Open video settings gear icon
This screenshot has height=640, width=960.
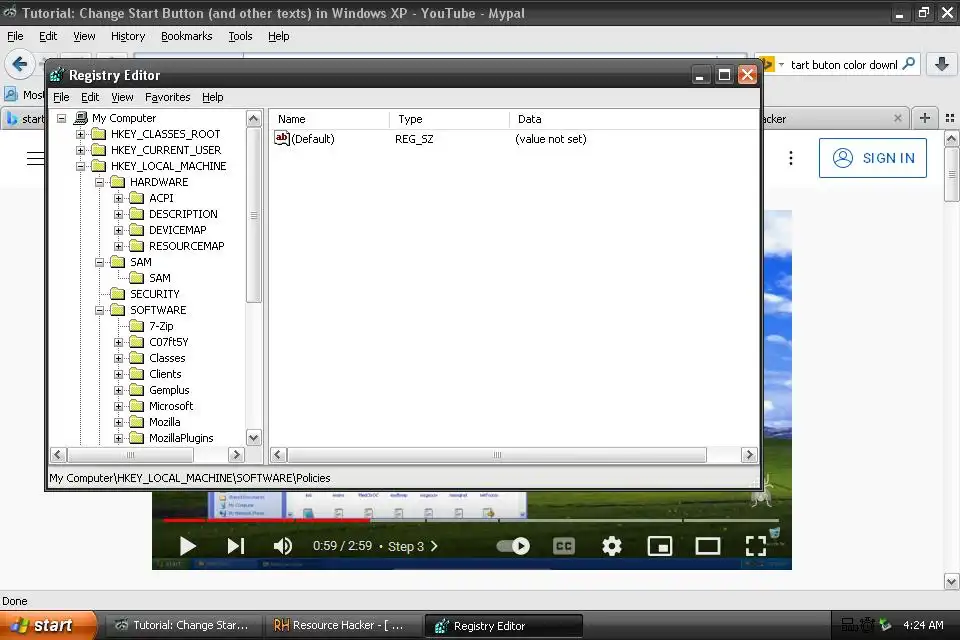611,546
